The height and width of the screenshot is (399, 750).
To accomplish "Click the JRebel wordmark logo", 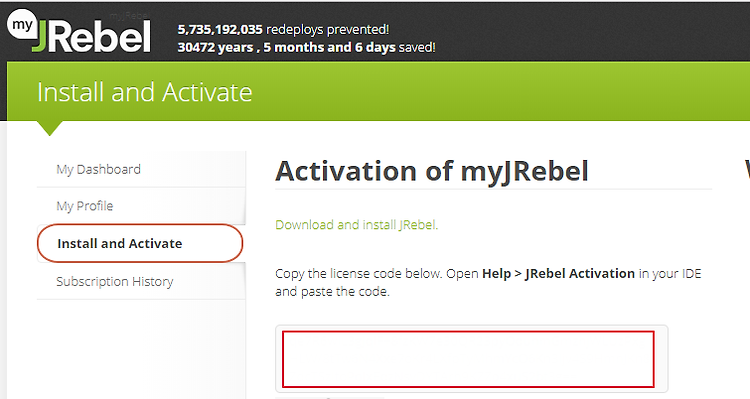I will (92, 37).
